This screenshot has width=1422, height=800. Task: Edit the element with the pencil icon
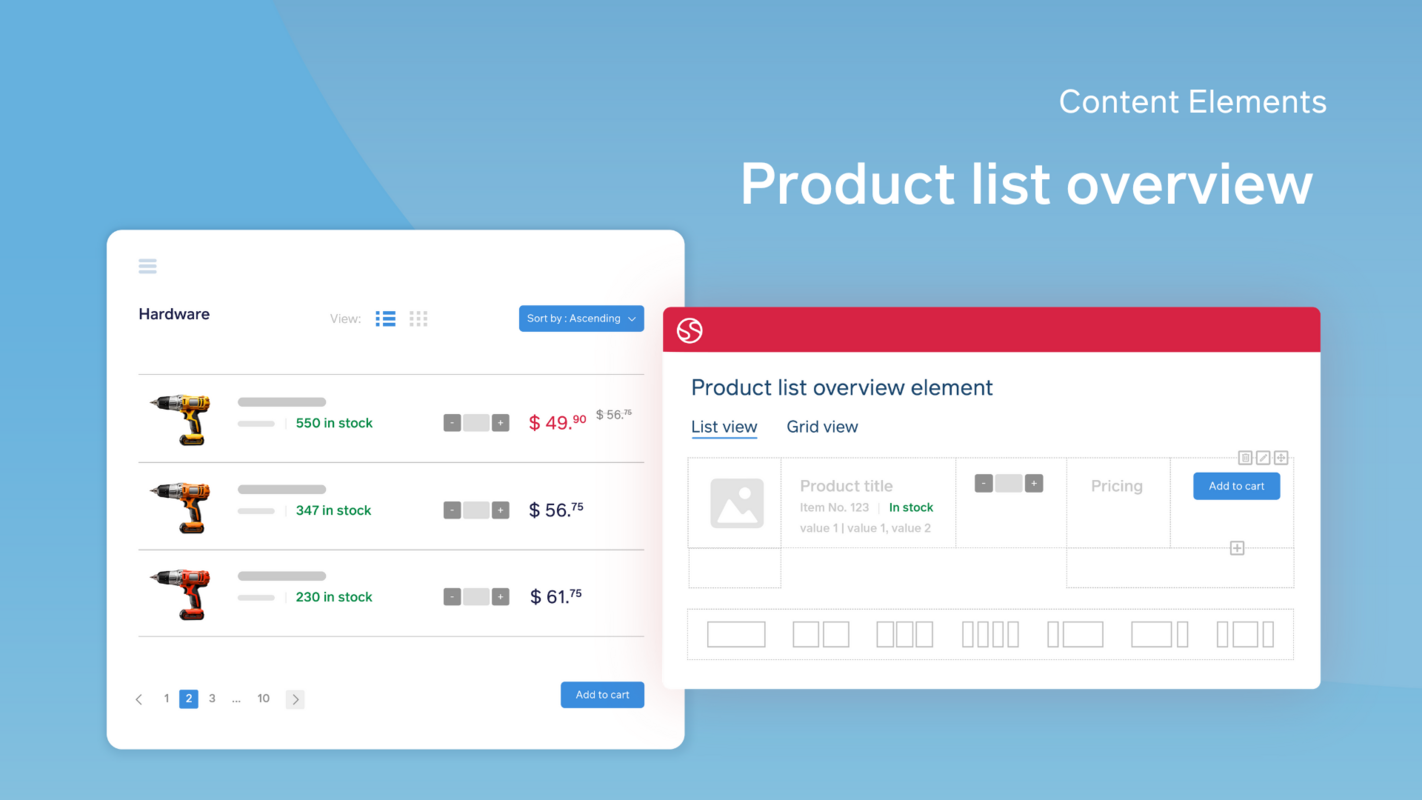[1263, 457]
